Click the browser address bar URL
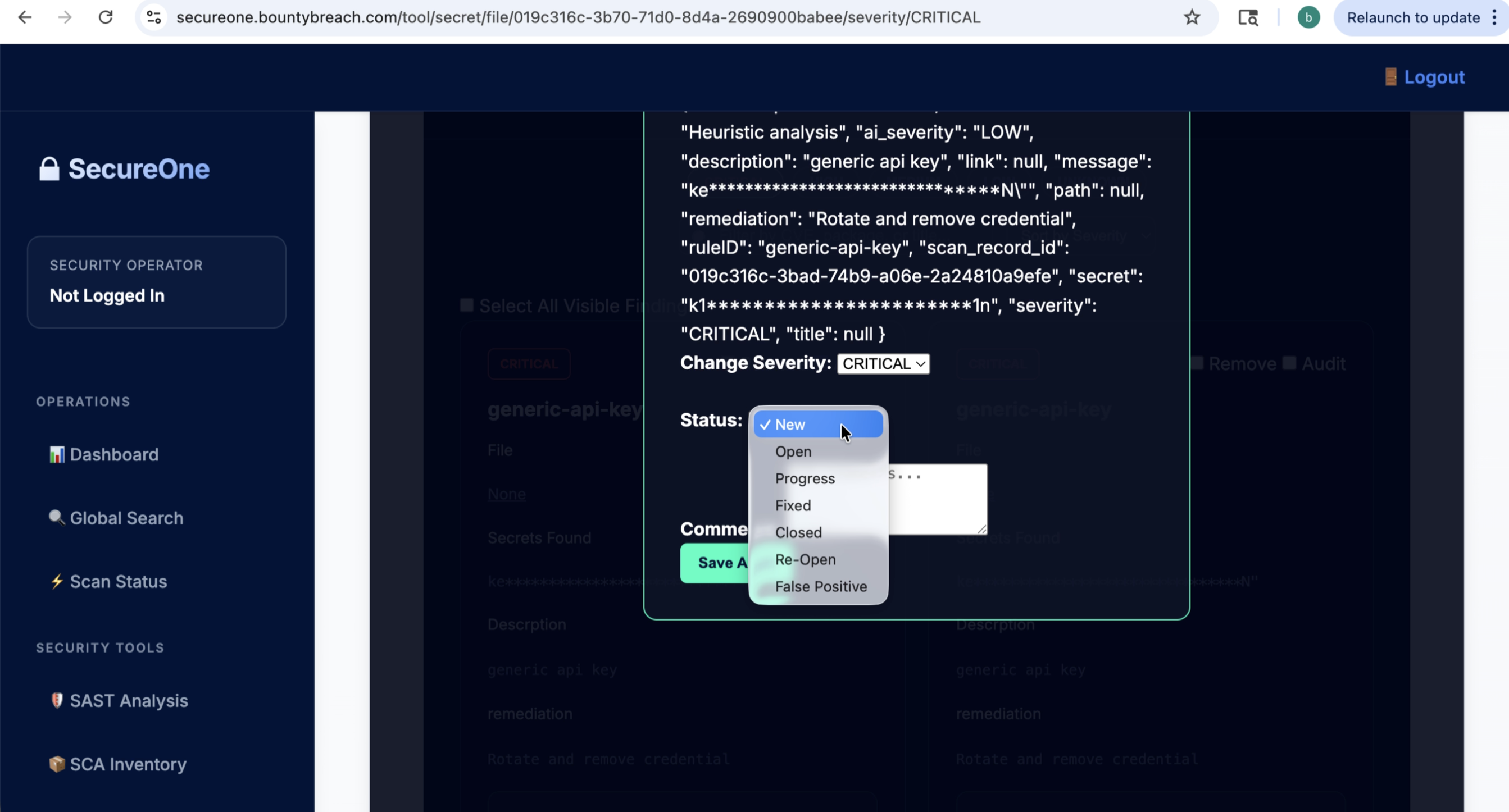This screenshot has height=812, width=1509. click(578, 17)
